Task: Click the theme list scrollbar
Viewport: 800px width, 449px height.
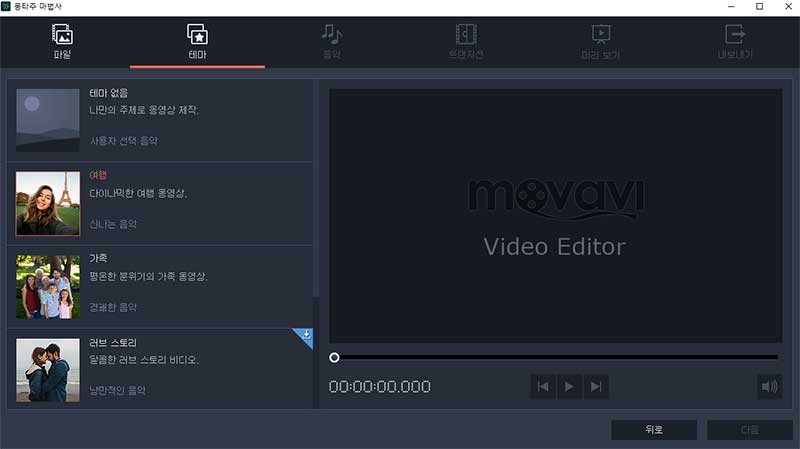Action: [x=316, y=189]
